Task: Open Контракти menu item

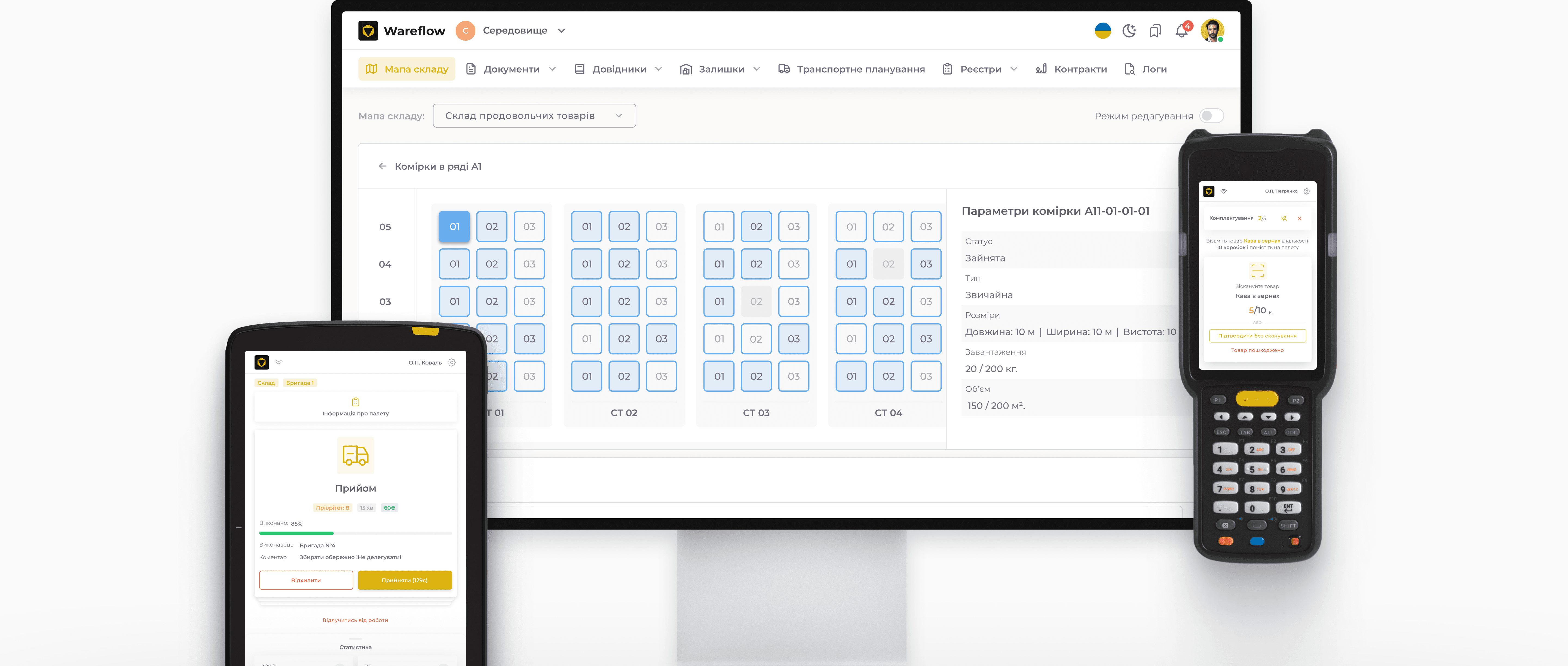Action: point(1071,69)
